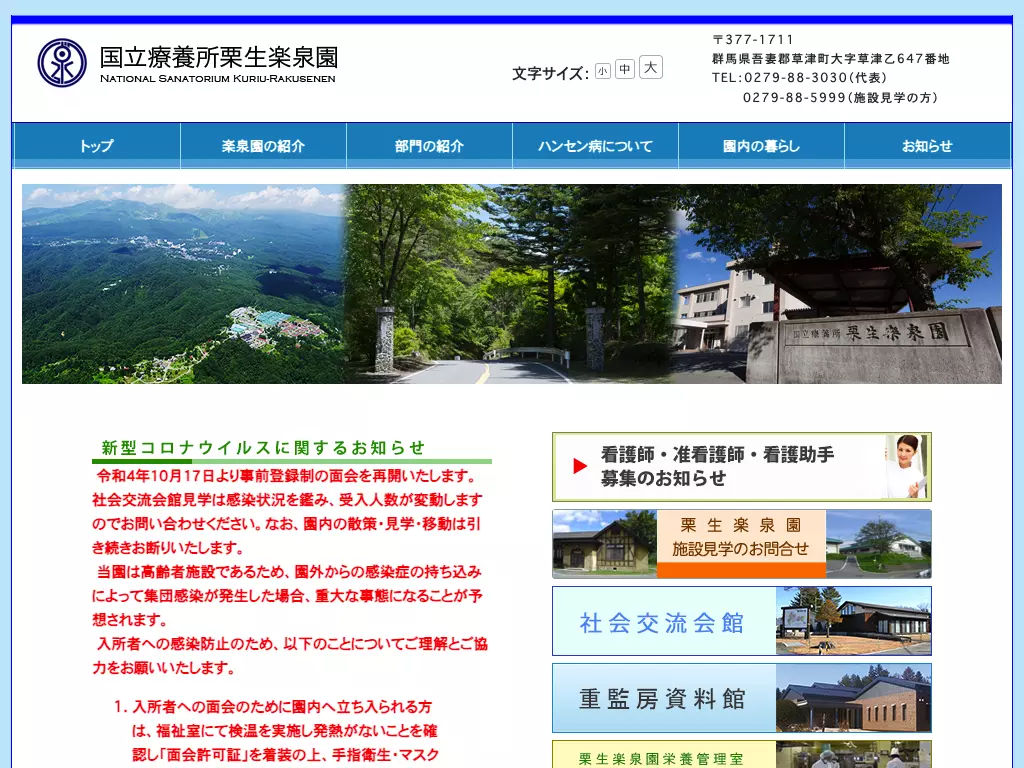Select medium text size 中 button

[625, 69]
